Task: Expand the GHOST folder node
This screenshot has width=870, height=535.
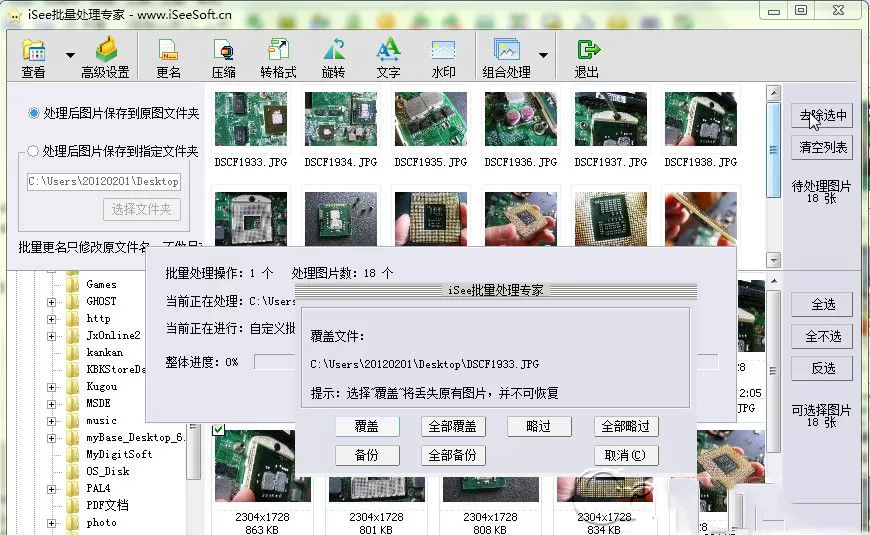Action: coord(52,302)
